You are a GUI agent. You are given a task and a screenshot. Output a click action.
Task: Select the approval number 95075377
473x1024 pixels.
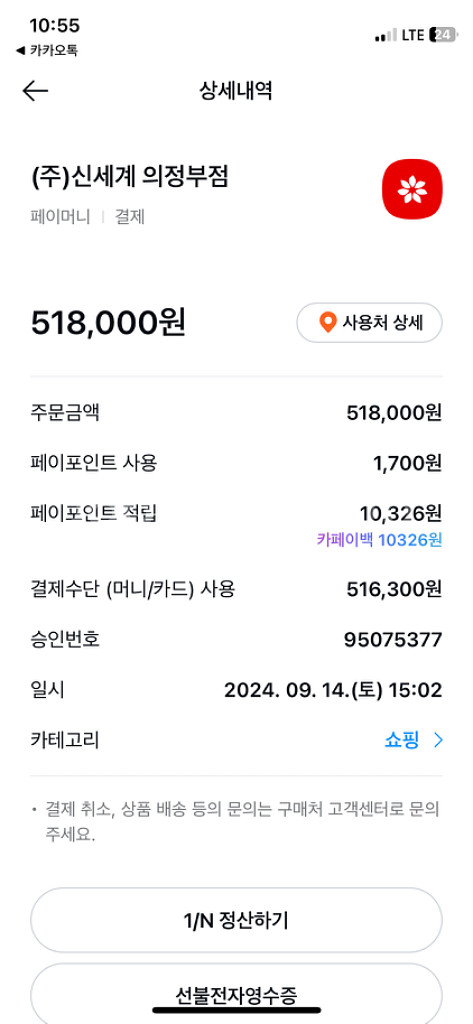393,639
